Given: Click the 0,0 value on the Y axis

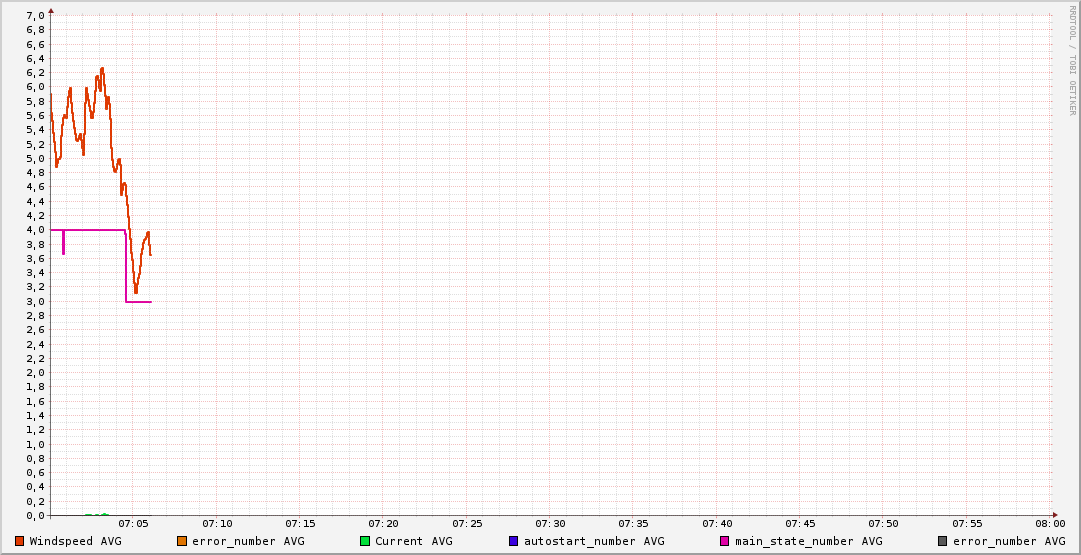Looking at the screenshot, I should click(x=35, y=516).
